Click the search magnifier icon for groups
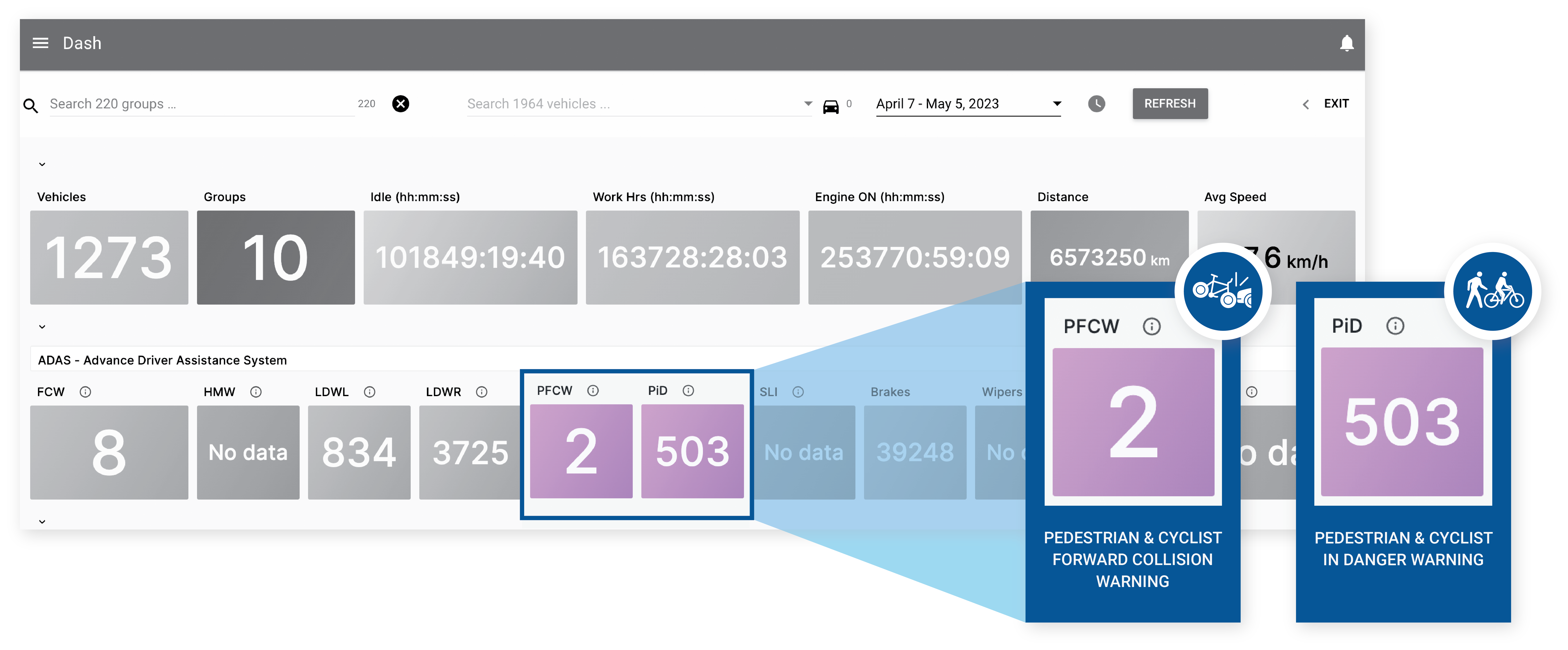This screenshot has height=650, width=1568. [x=30, y=105]
